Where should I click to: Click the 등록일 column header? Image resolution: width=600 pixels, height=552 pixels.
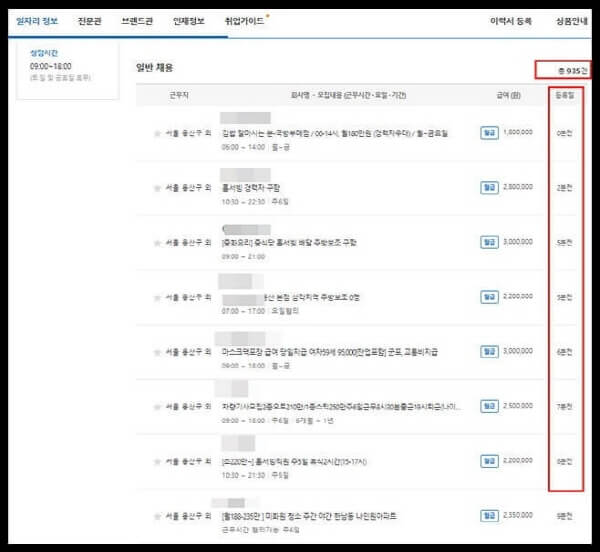pos(564,95)
